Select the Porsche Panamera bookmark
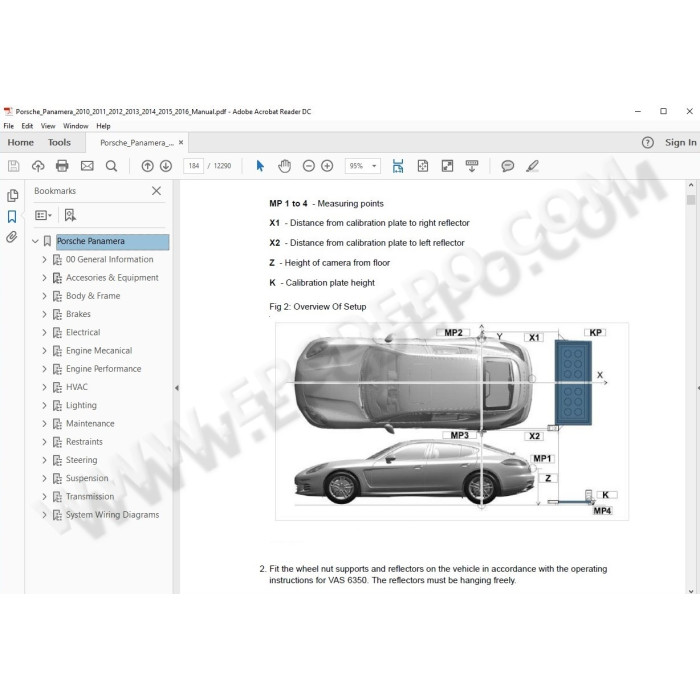Image resolution: width=700 pixels, height=700 pixels. click(112, 241)
